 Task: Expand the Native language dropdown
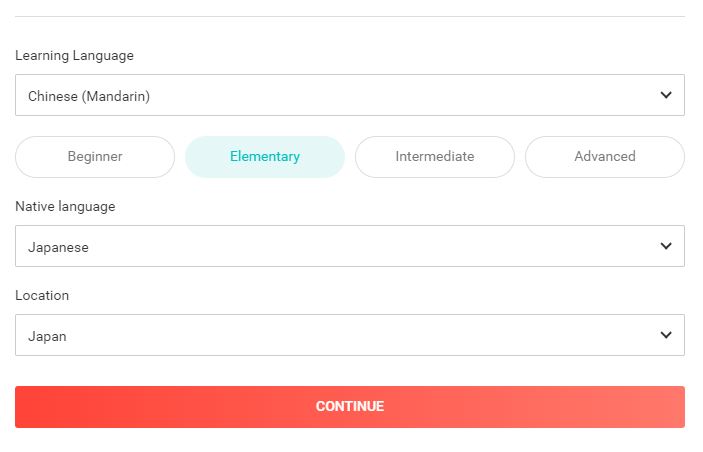coord(350,246)
